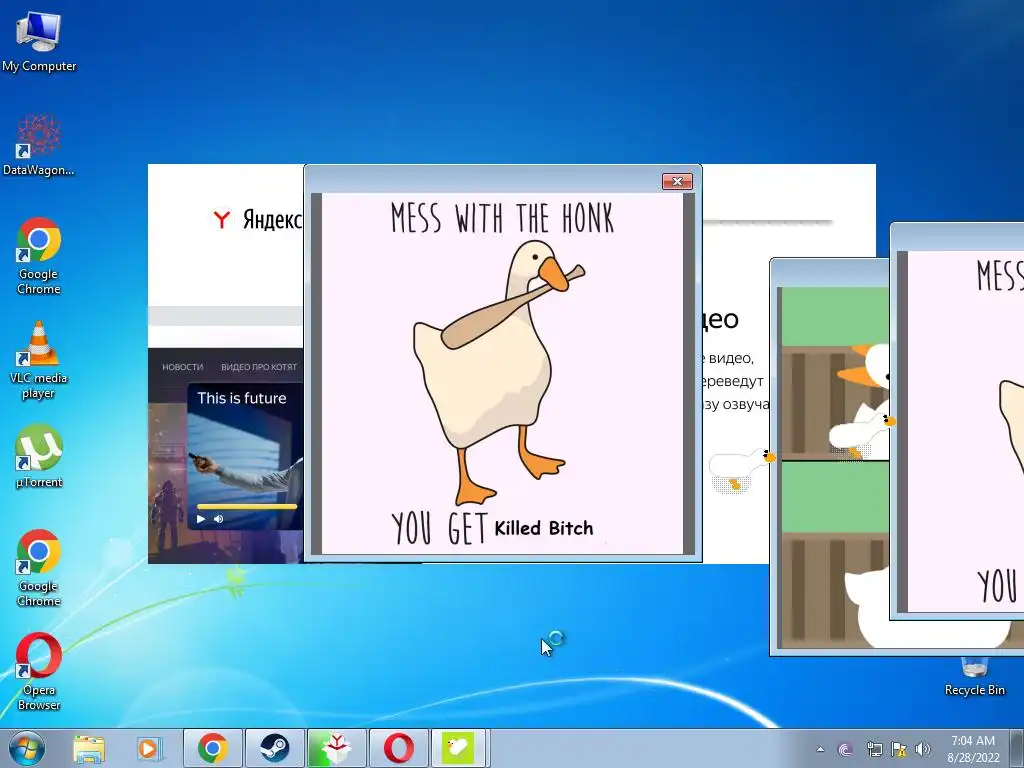Viewport: 1024px width, 768px height.
Task: Click the This is future video thumbnail
Action: [x=245, y=456]
